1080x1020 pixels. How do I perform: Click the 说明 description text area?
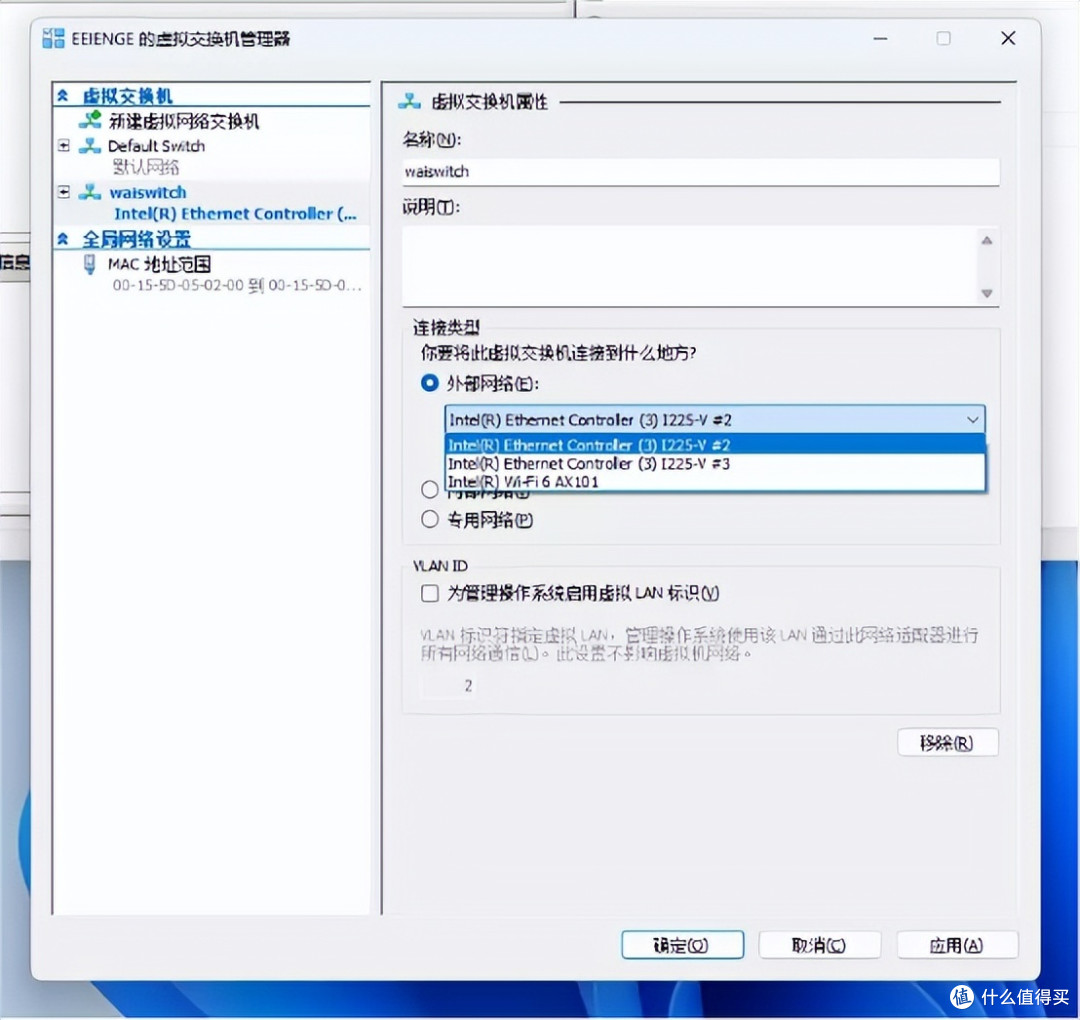(x=689, y=266)
